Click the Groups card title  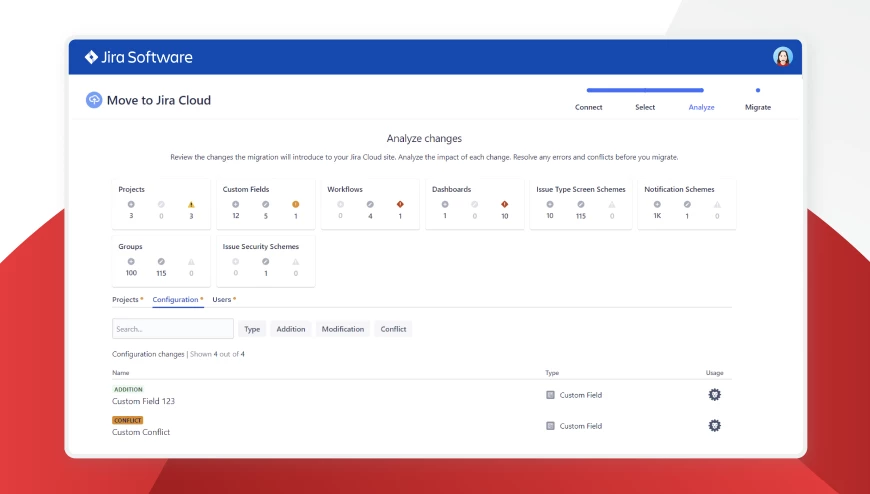tap(130, 246)
